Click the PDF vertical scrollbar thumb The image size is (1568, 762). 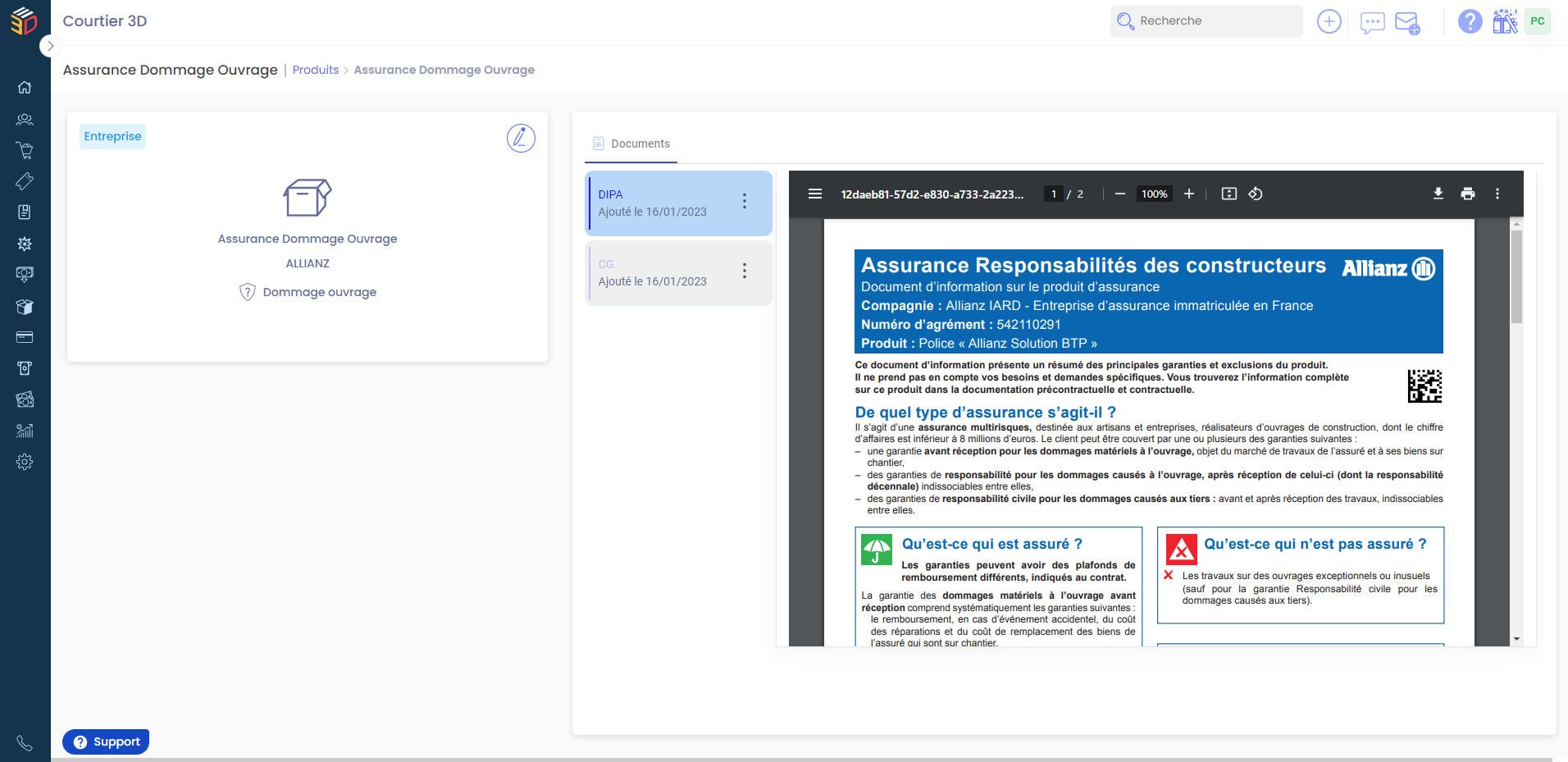point(1516,276)
